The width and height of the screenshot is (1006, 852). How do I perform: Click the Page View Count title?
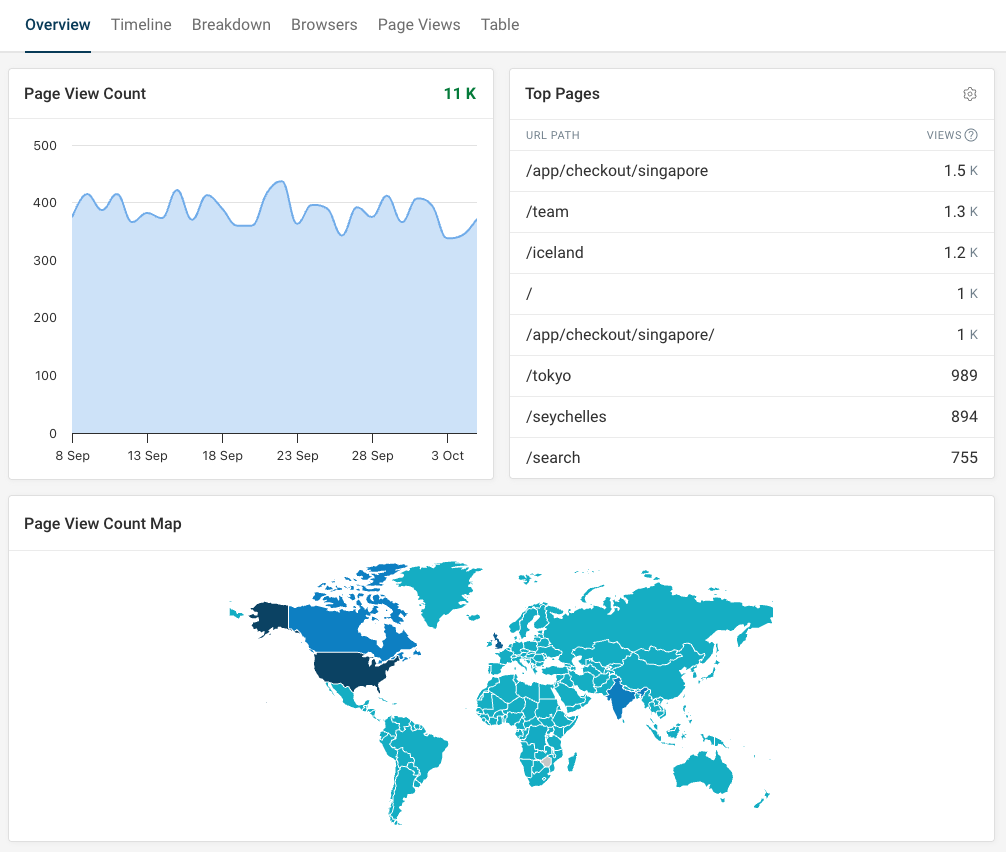[85, 94]
